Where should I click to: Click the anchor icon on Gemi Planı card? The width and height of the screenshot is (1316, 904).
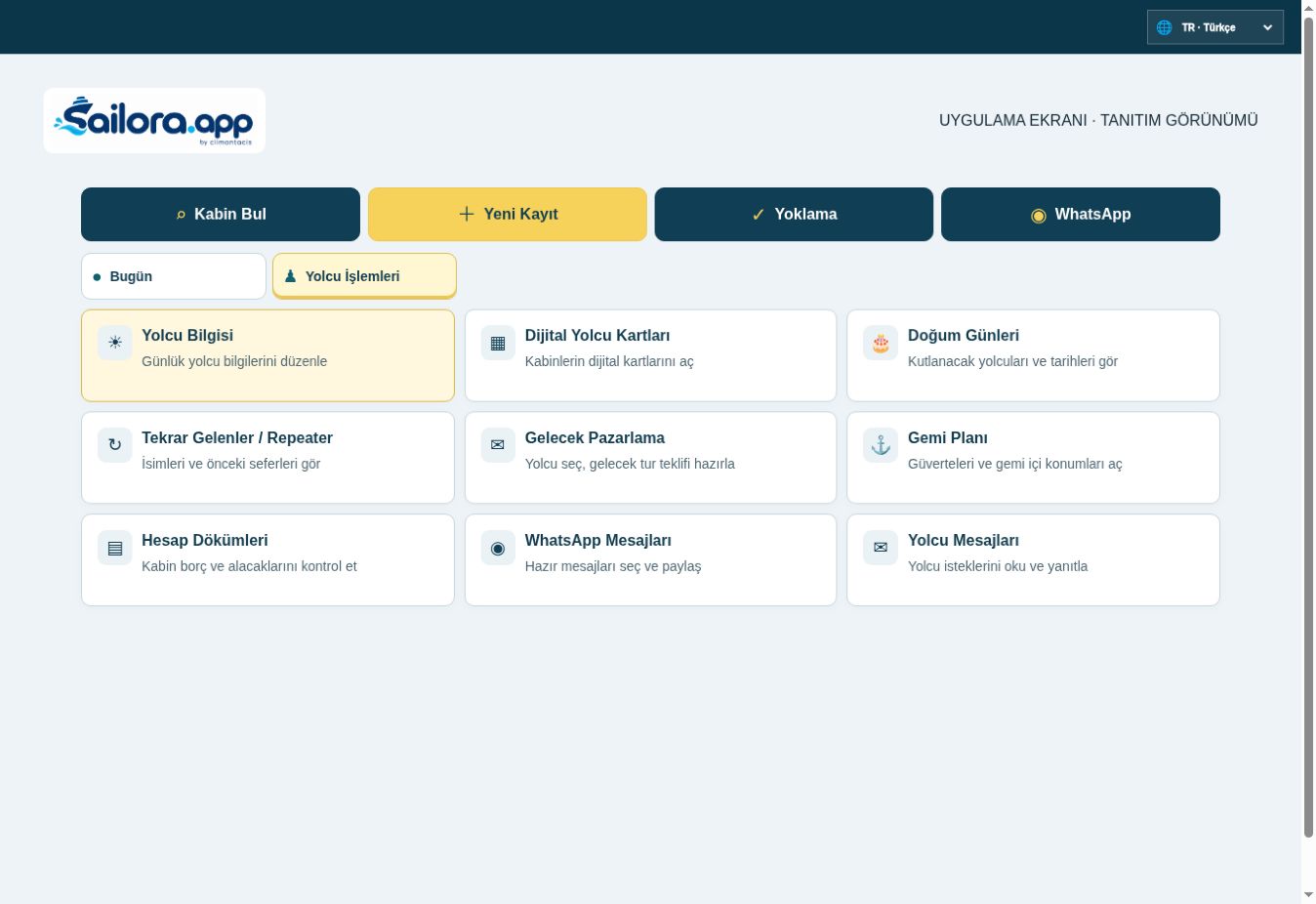pyautogui.click(x=881, y=445)
